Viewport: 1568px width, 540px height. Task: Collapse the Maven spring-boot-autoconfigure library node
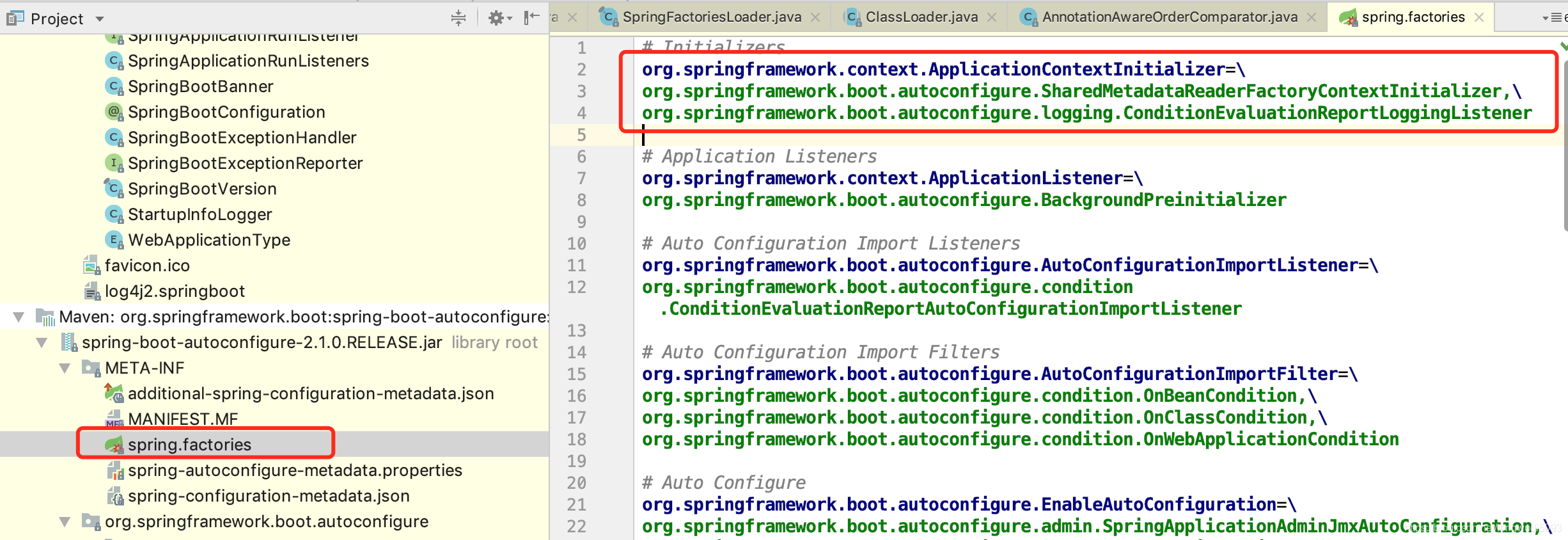tap(19, 317)
